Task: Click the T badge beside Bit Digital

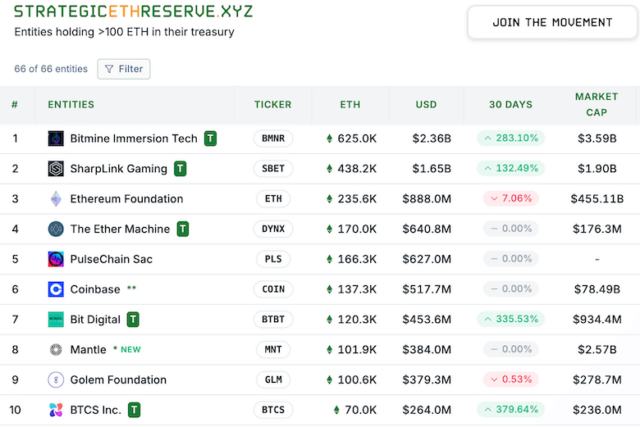Action: tap(133, 320)
